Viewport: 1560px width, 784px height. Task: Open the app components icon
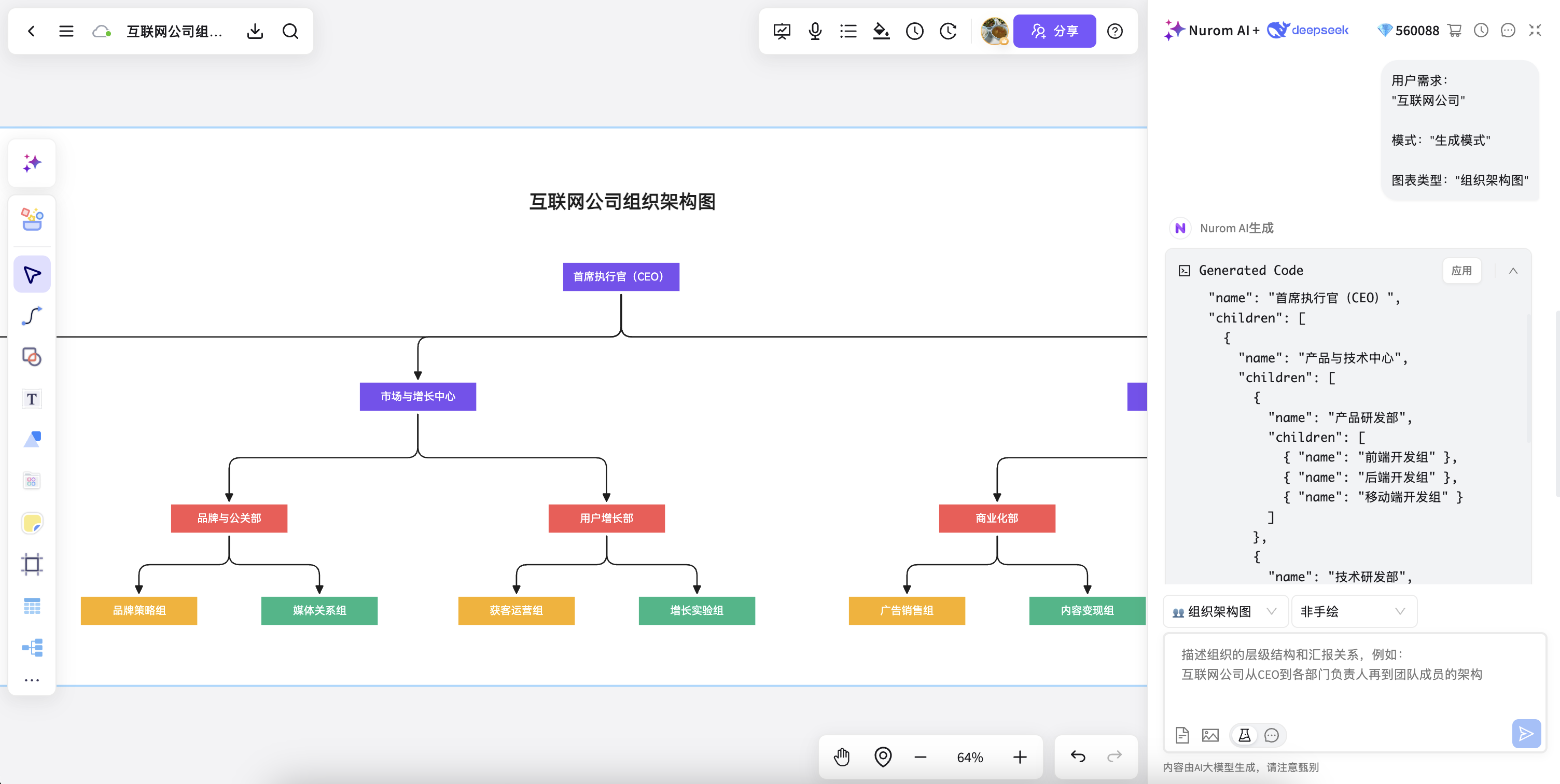pyautogui.click(x=32, y=481)
